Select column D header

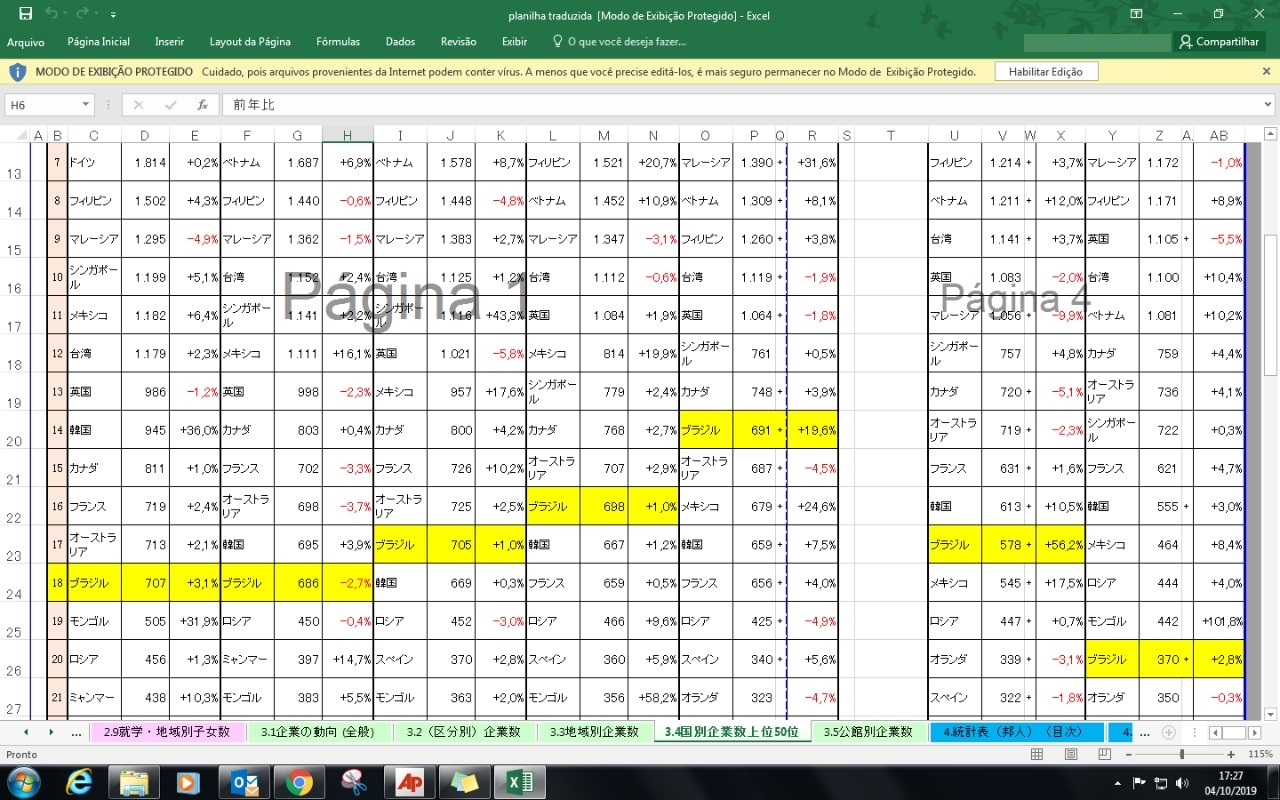(x=145, y=135)
